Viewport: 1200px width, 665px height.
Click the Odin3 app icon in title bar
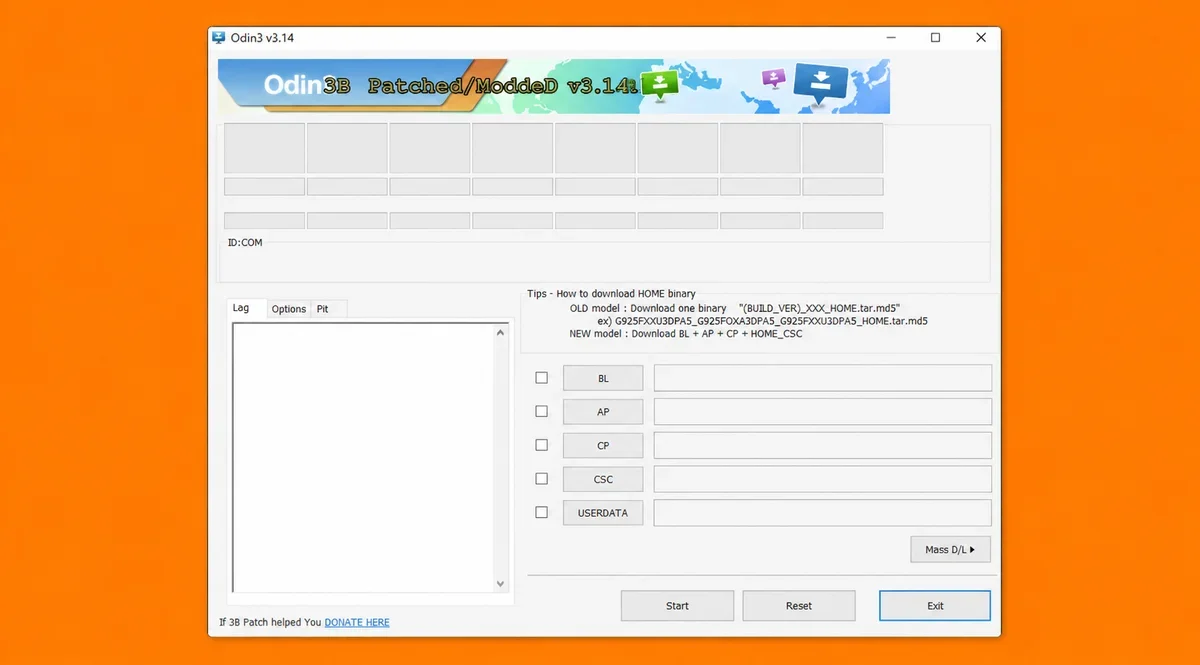coord(219,38)
